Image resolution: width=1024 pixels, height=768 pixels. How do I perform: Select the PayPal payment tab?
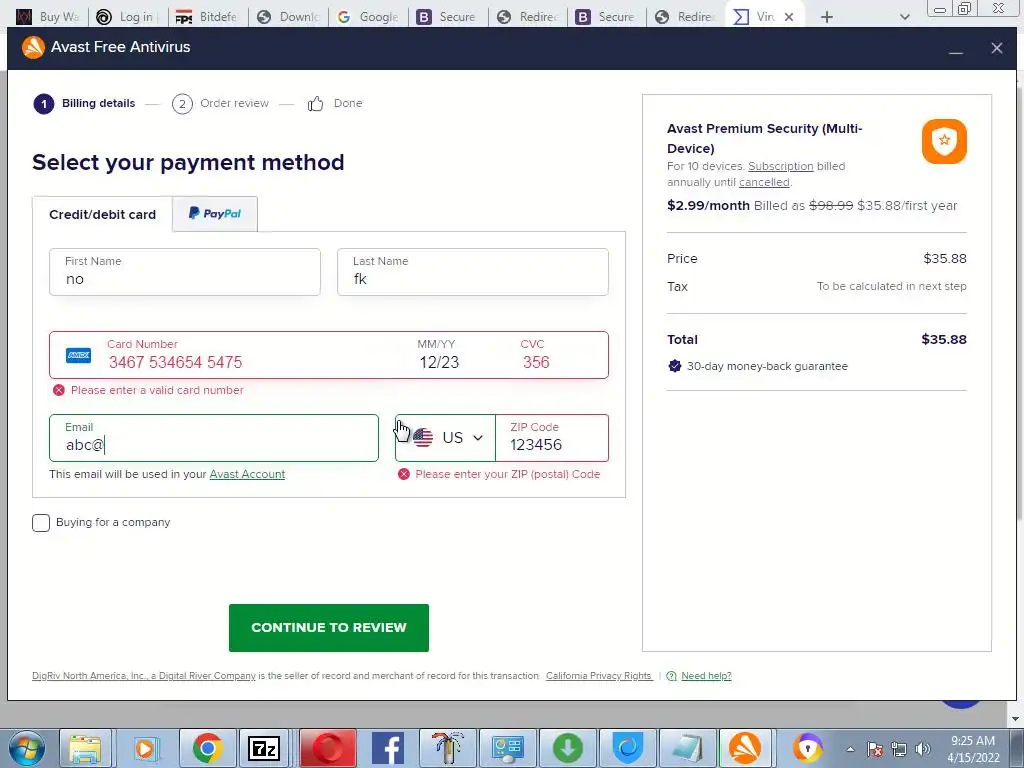point(215,214)
